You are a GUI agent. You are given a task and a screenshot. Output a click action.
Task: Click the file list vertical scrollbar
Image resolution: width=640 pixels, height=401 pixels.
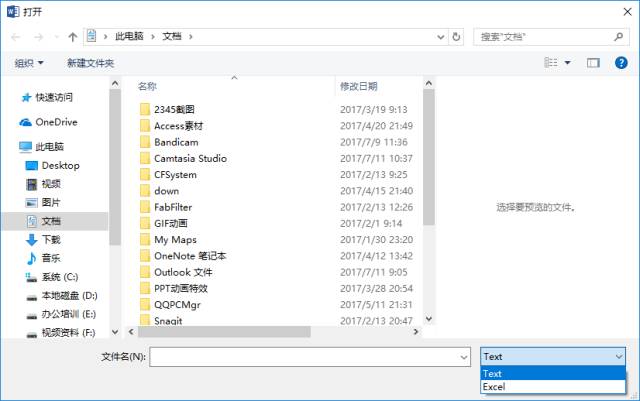click(x=429, y=157)
